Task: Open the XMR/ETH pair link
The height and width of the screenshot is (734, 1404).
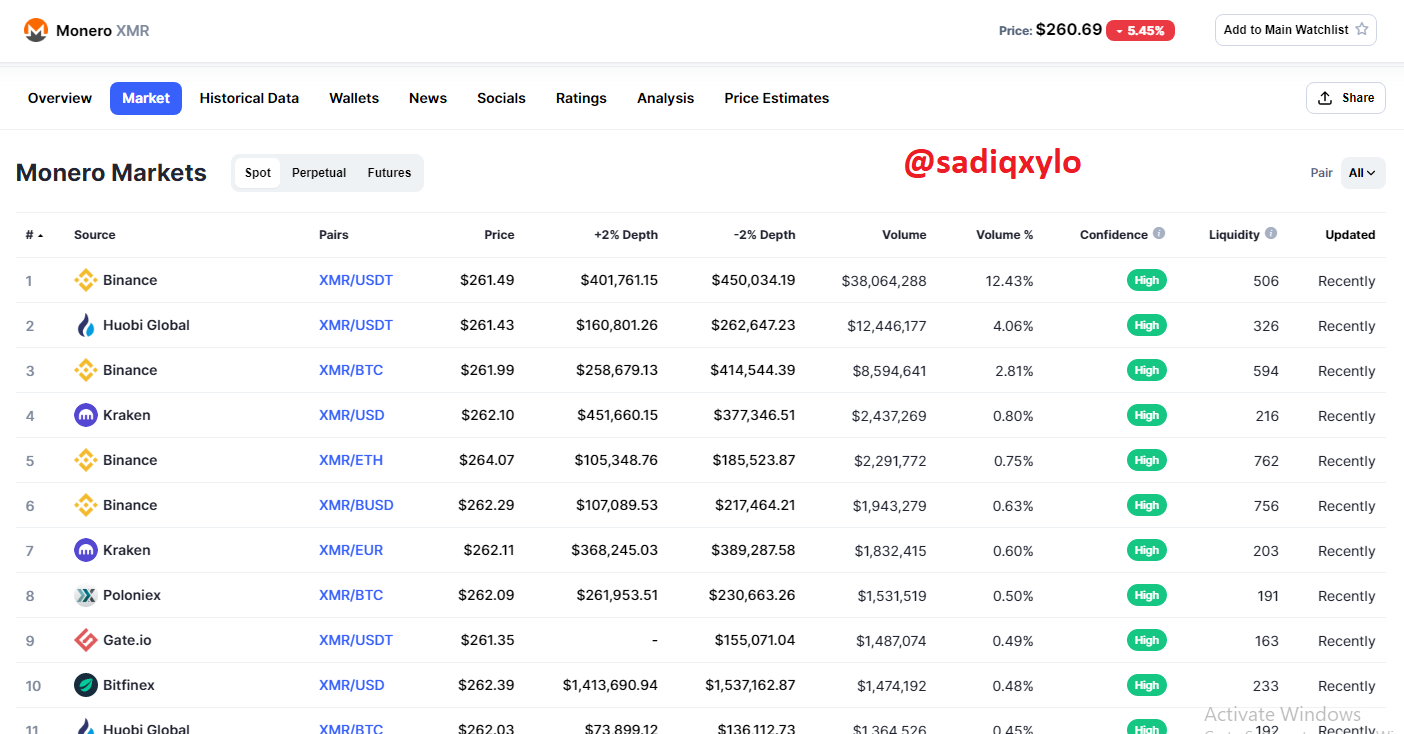Action: [x=351, y=460]
